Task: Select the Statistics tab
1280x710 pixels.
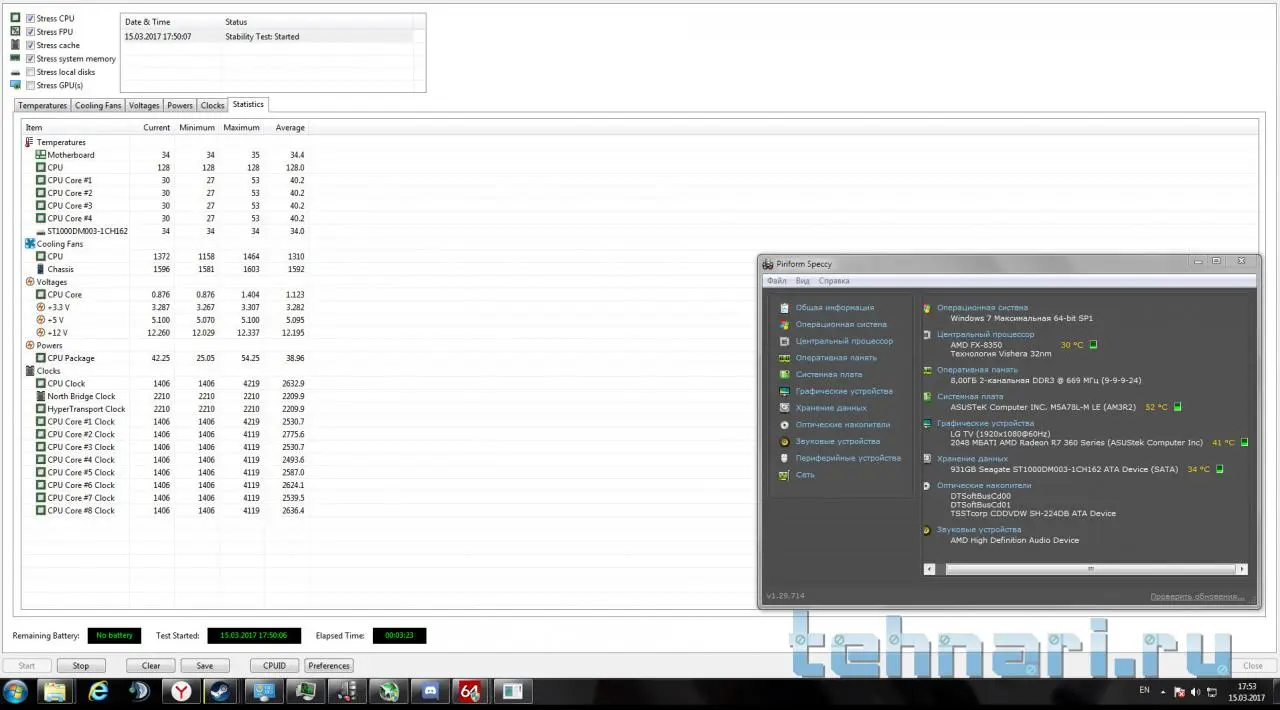Action: [x=248, y=104]
